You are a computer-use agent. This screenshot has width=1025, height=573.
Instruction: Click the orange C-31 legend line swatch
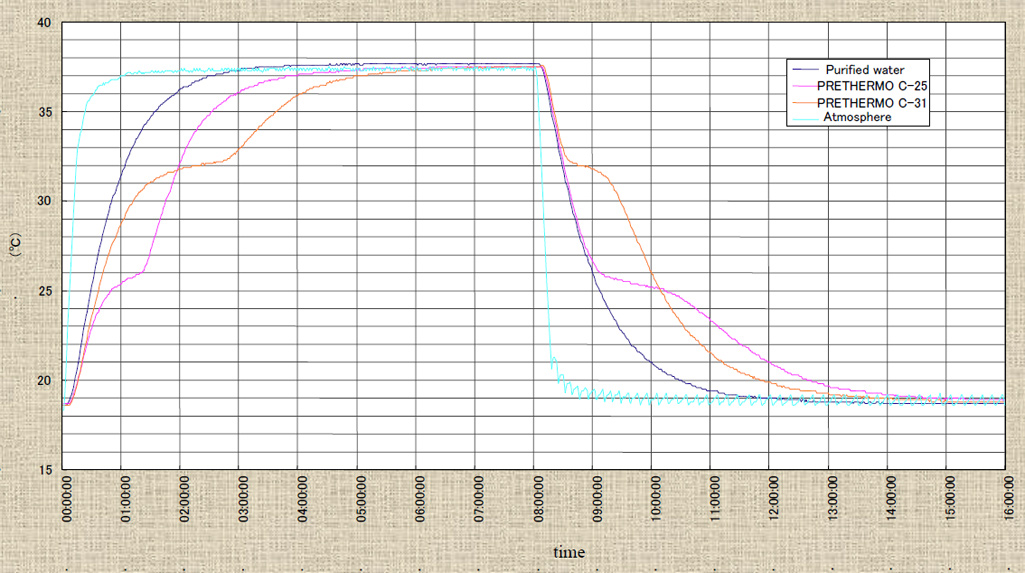click(803, 102)
